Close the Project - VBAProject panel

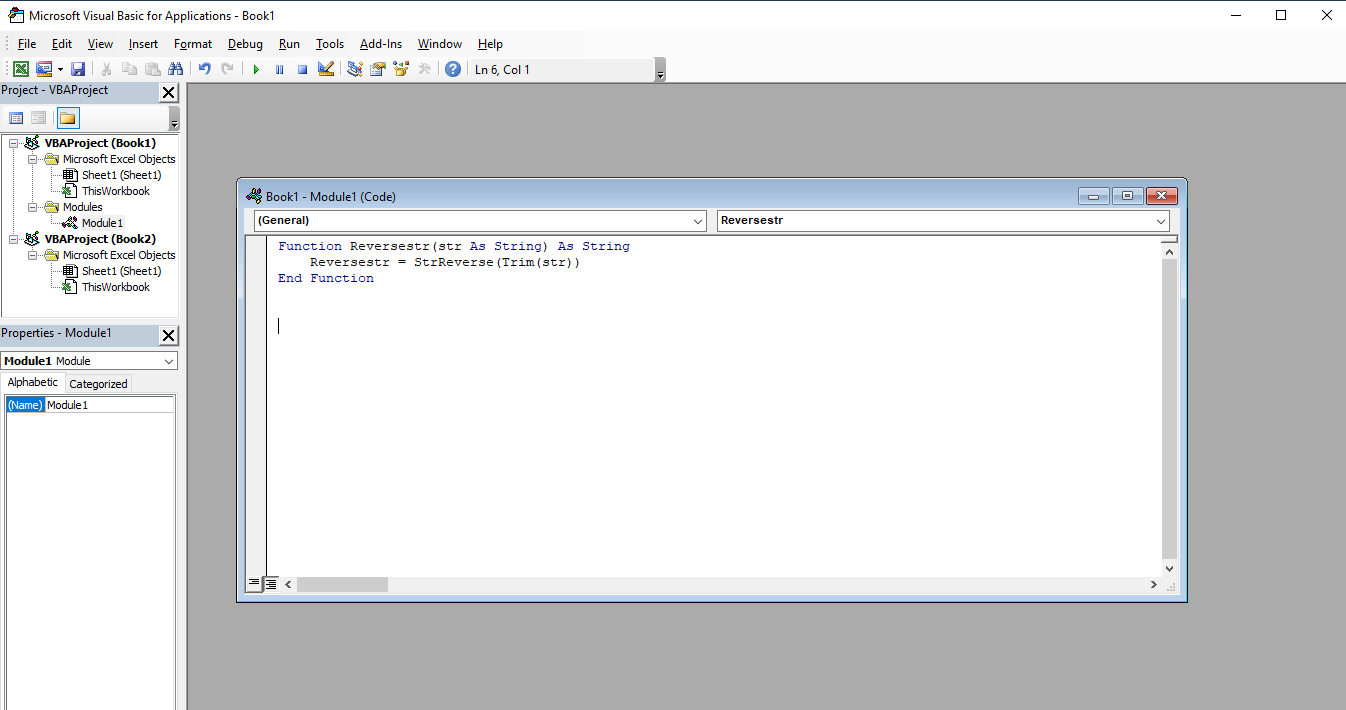169,93
